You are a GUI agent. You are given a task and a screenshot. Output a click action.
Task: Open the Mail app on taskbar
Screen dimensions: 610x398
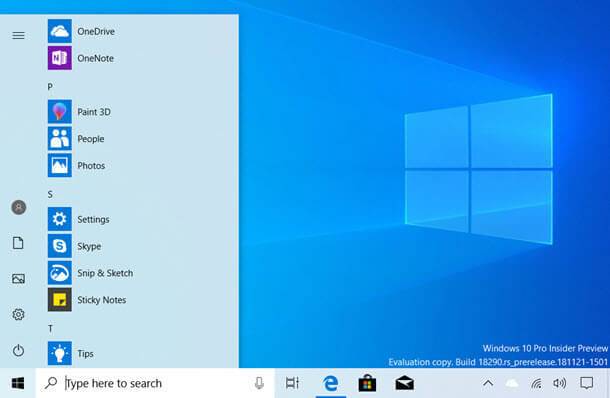405,383
